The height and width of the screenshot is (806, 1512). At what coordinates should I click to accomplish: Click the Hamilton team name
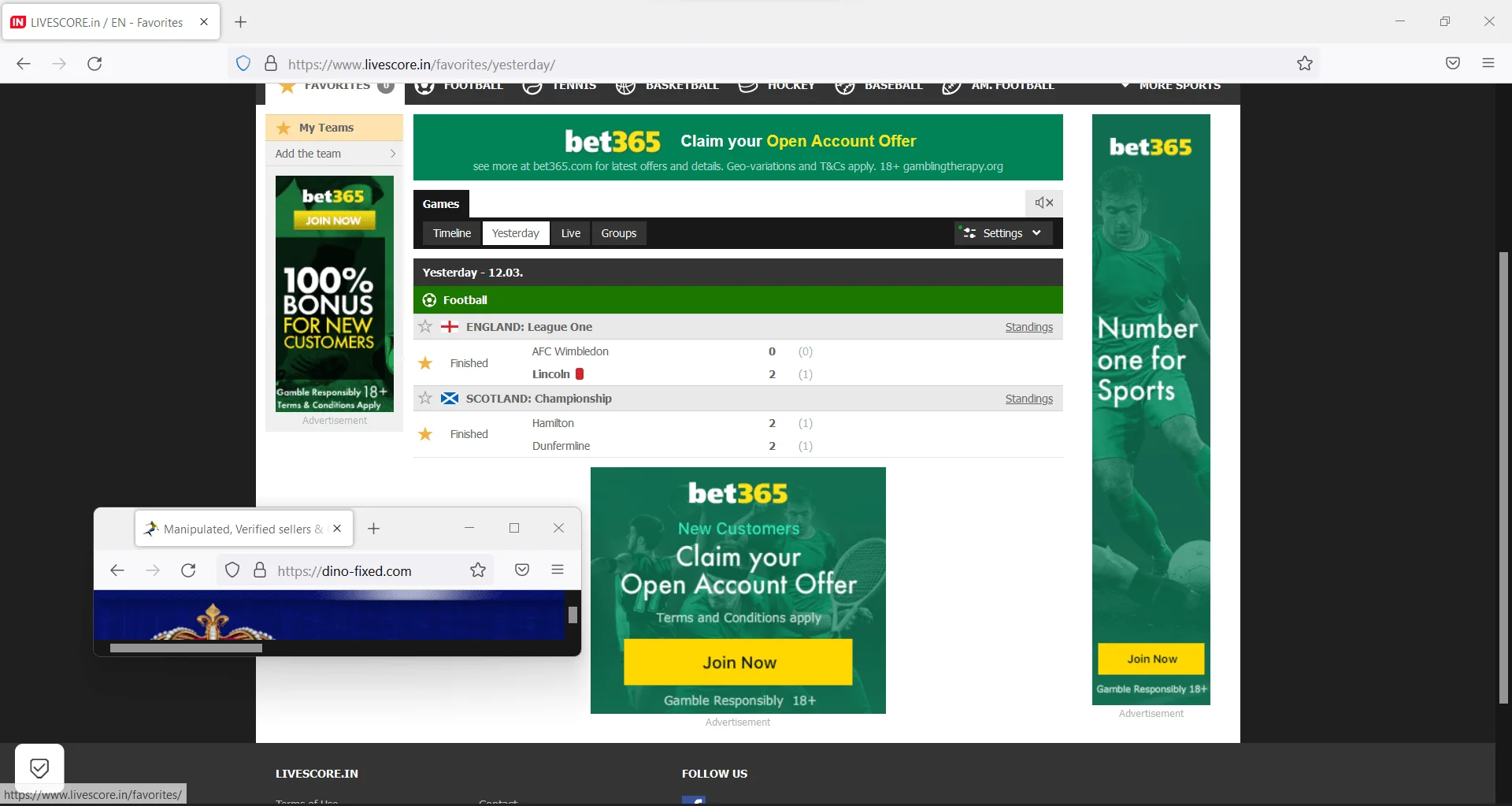[553, 423]
